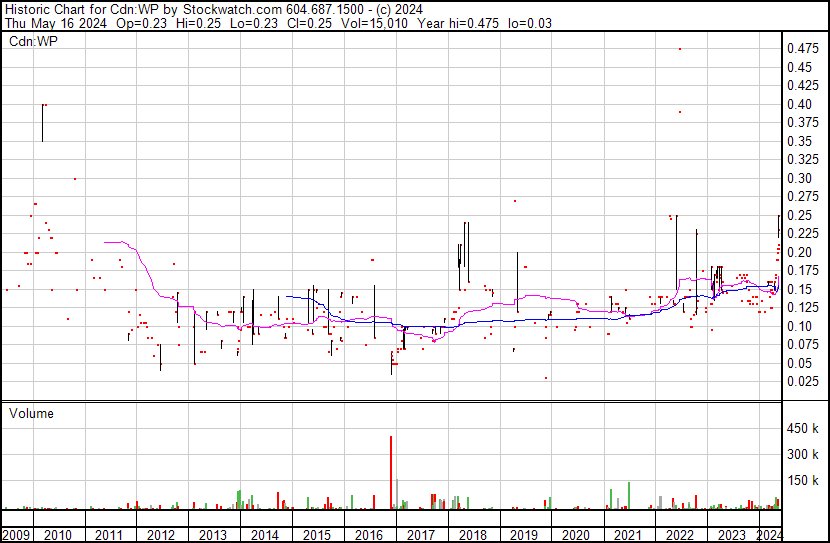Click the 0.175 price axis label
Image resolution: width=830 pixels, height=543 pixels.
(x=803, y=271)
